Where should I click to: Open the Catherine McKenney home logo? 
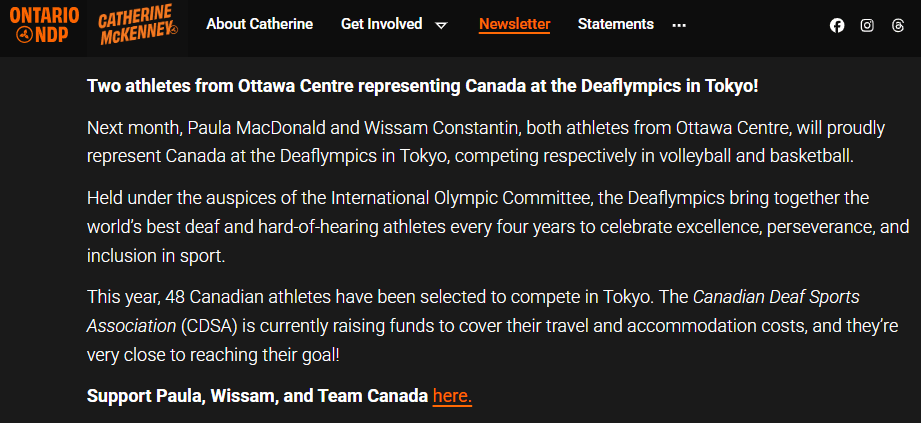point(138,25)
